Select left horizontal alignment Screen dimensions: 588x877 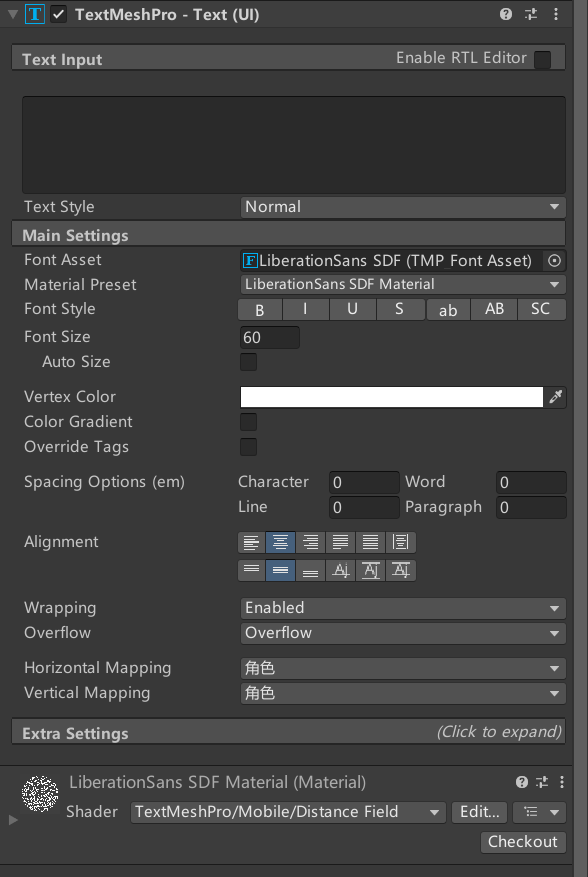click(x=251, y=542)
